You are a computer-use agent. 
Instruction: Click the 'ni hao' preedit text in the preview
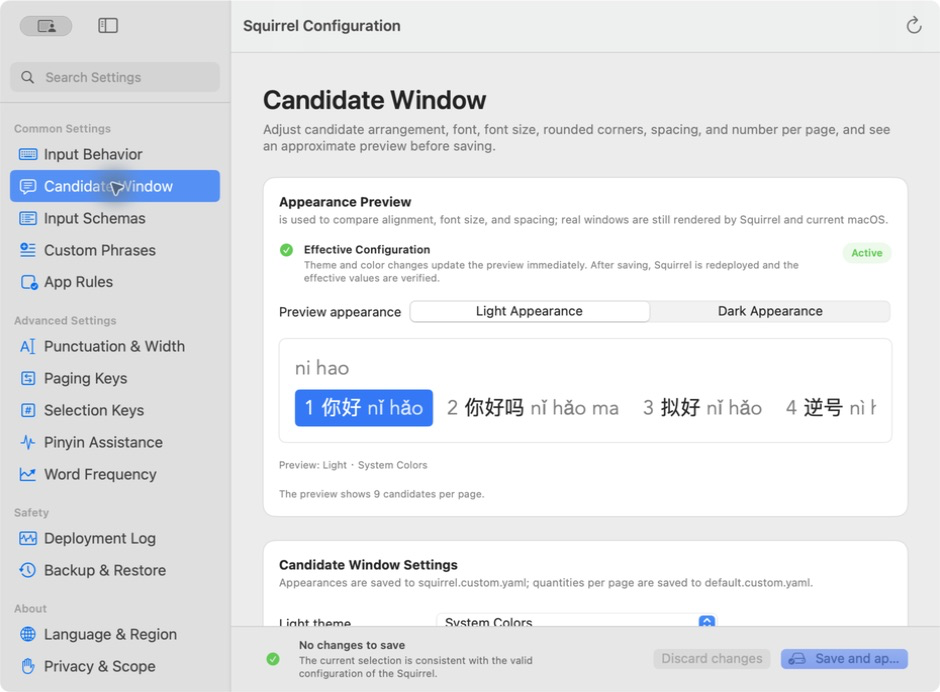click(322, 368)
